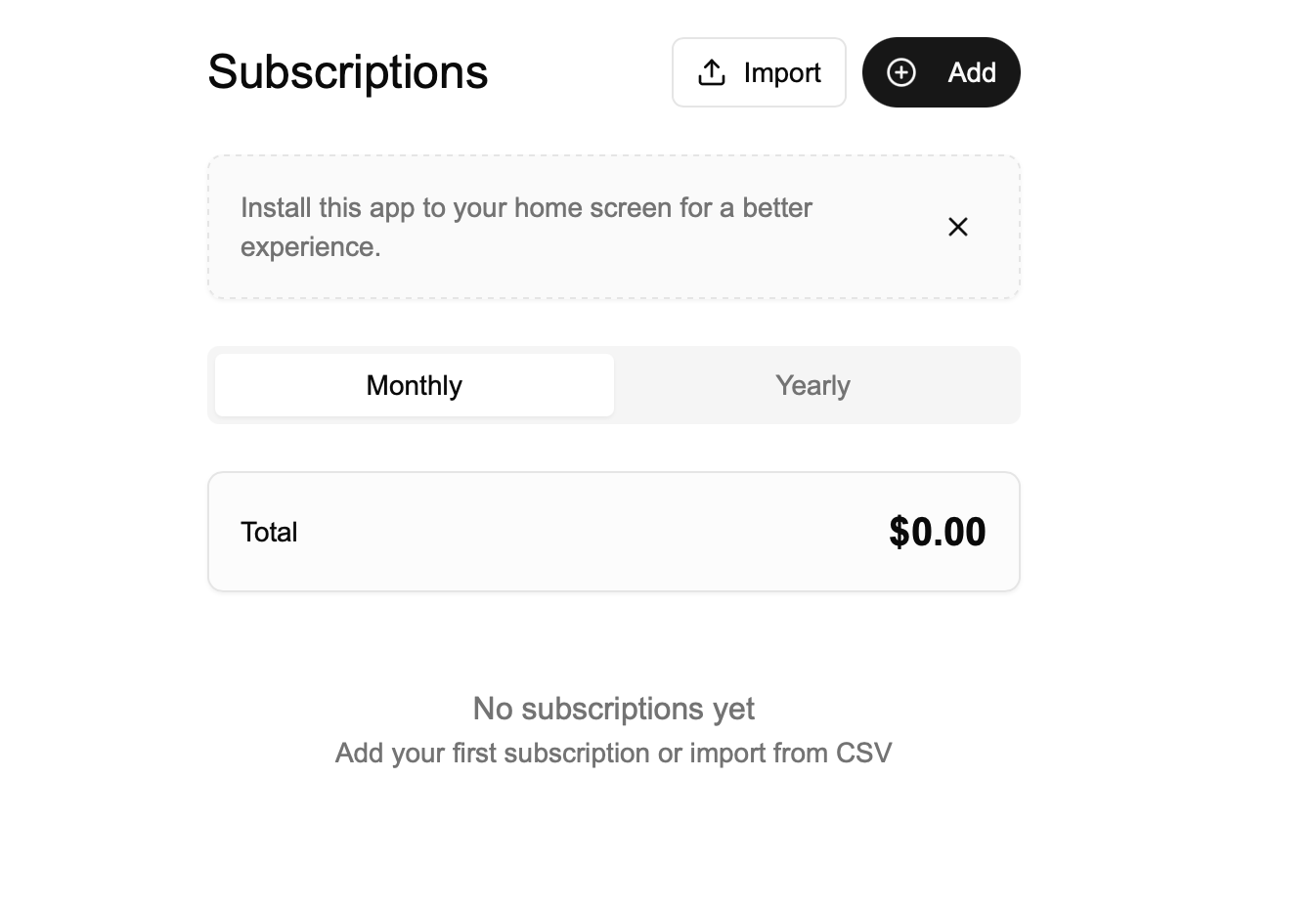Click the upload icon on the Import button
Viewport: 1316px width, 907px height.
[710, 72]
